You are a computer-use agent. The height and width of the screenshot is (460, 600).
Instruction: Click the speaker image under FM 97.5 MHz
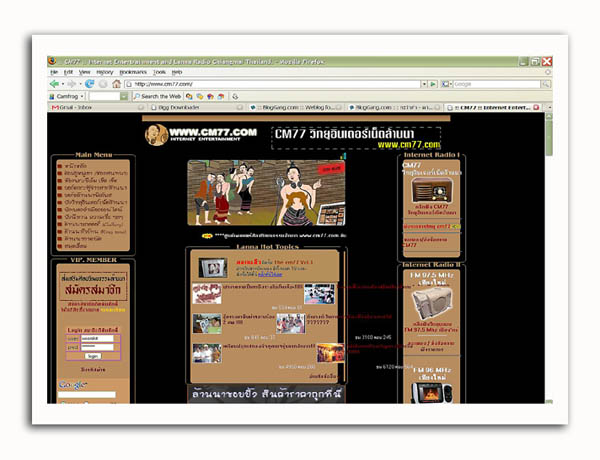(432, 303)
